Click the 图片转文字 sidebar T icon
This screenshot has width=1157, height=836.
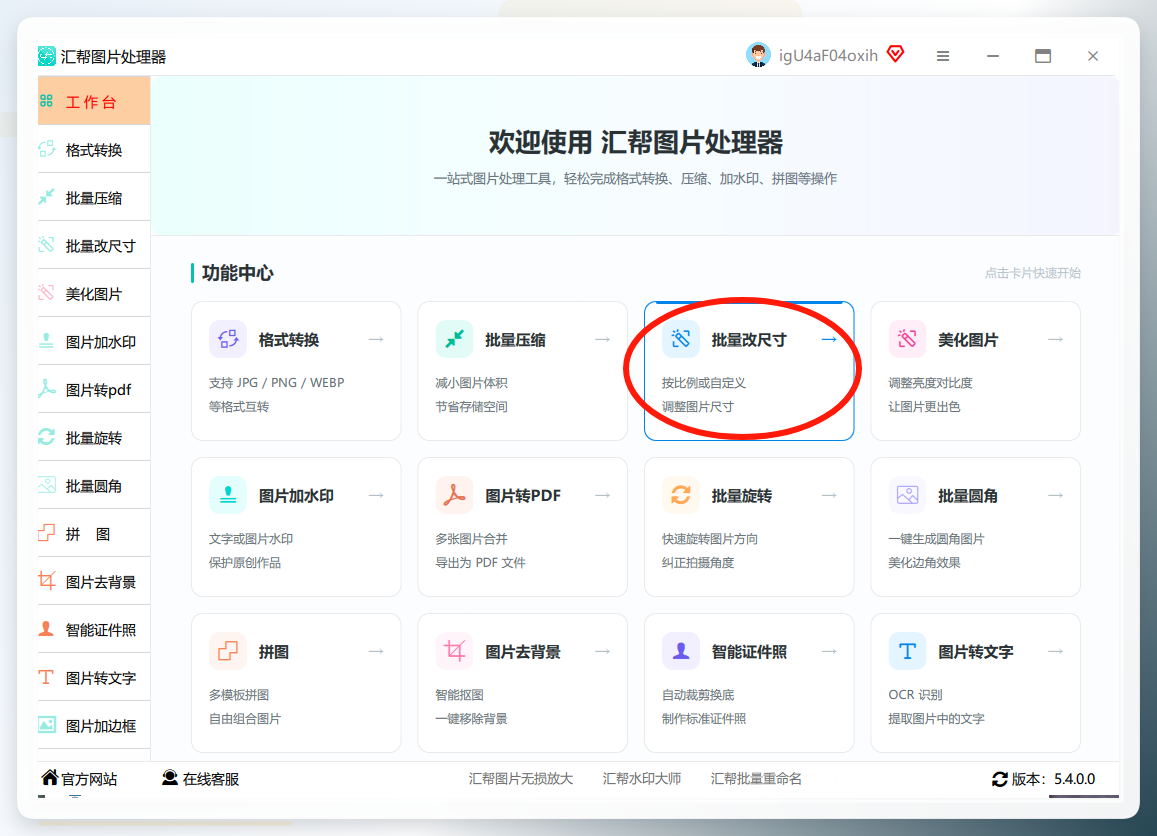[46, 677]
